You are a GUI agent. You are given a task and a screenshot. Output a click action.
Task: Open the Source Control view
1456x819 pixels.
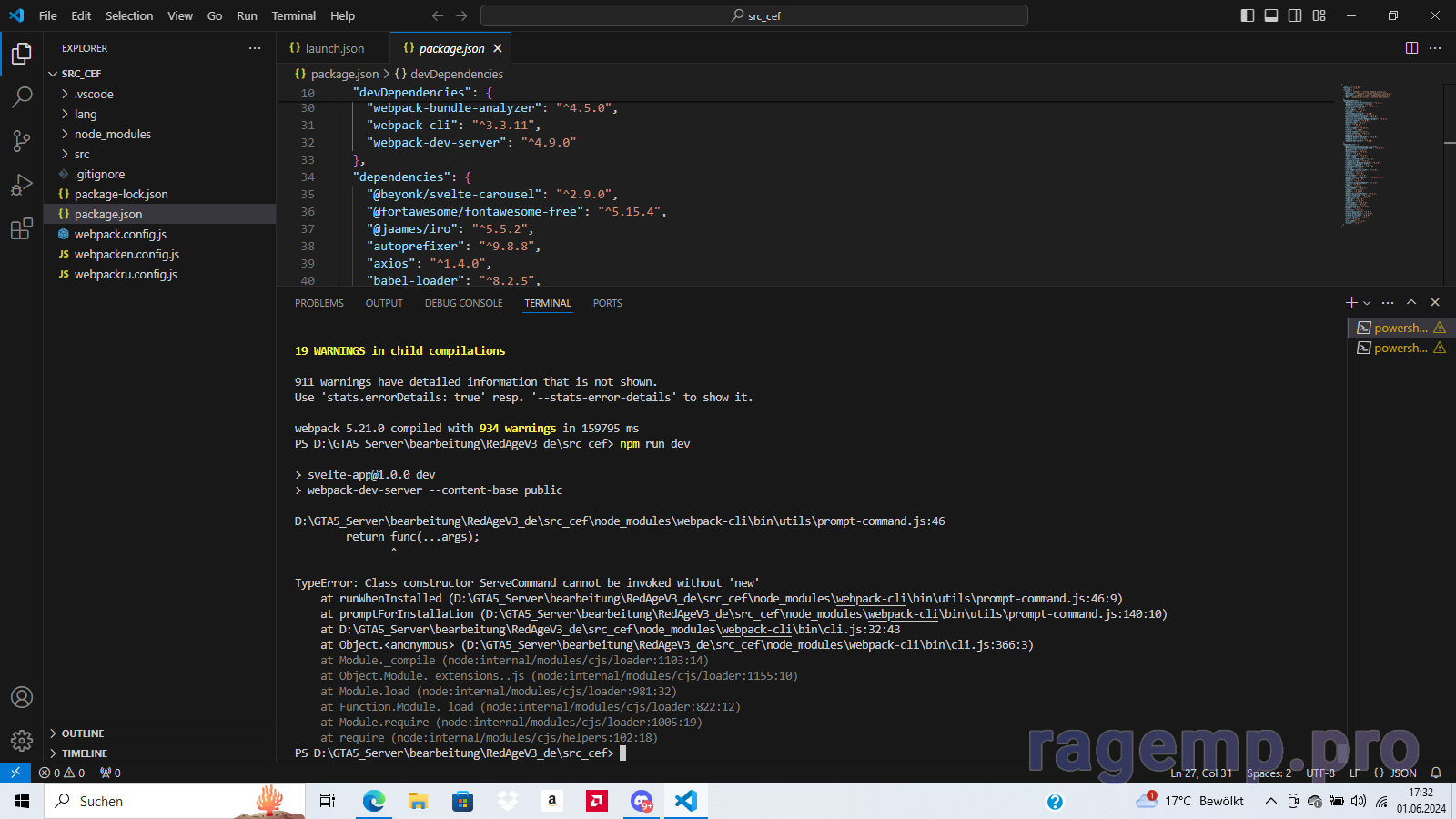(x=22, y=141)
